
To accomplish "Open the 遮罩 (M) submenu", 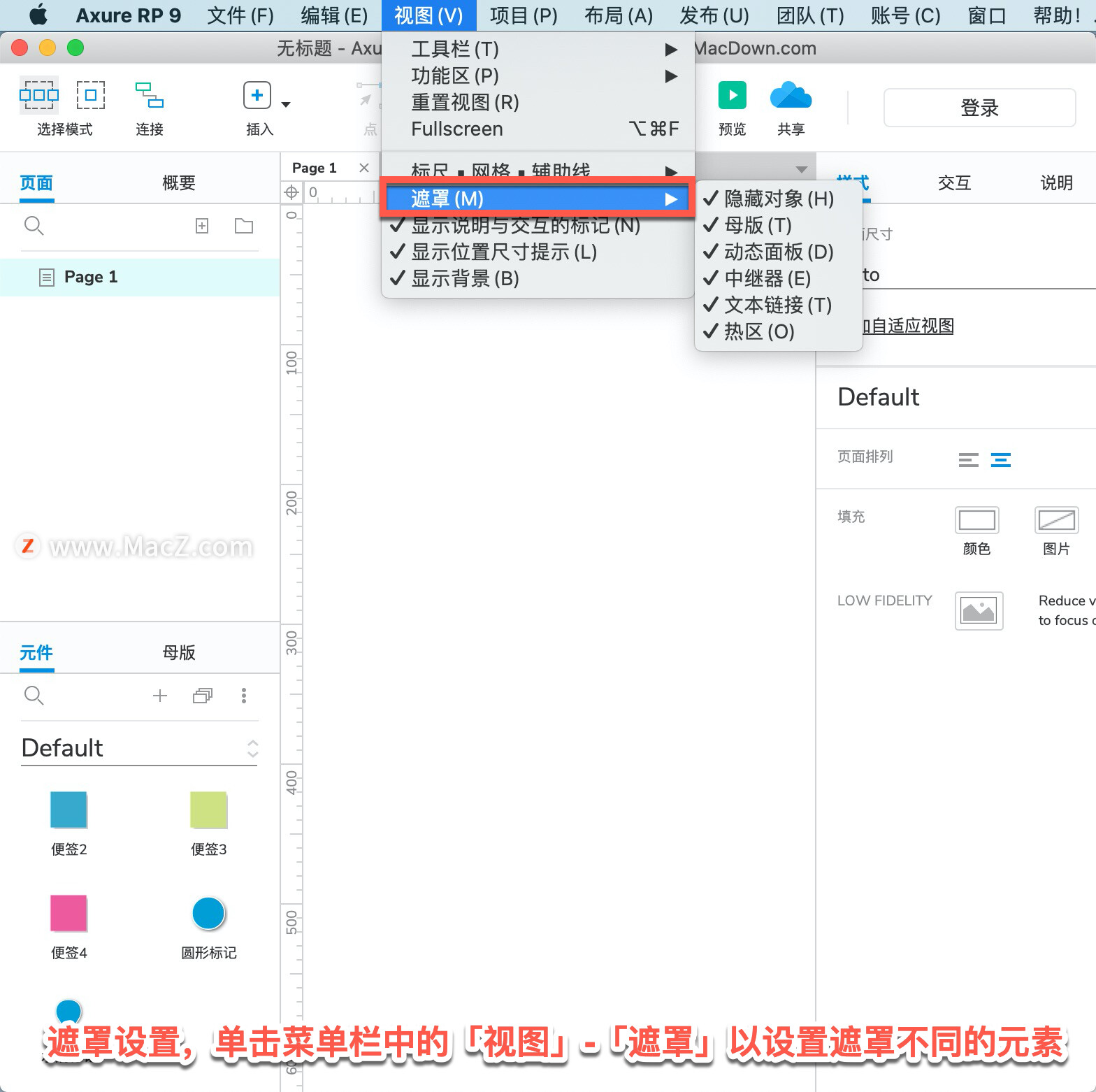I will (538, 199).
